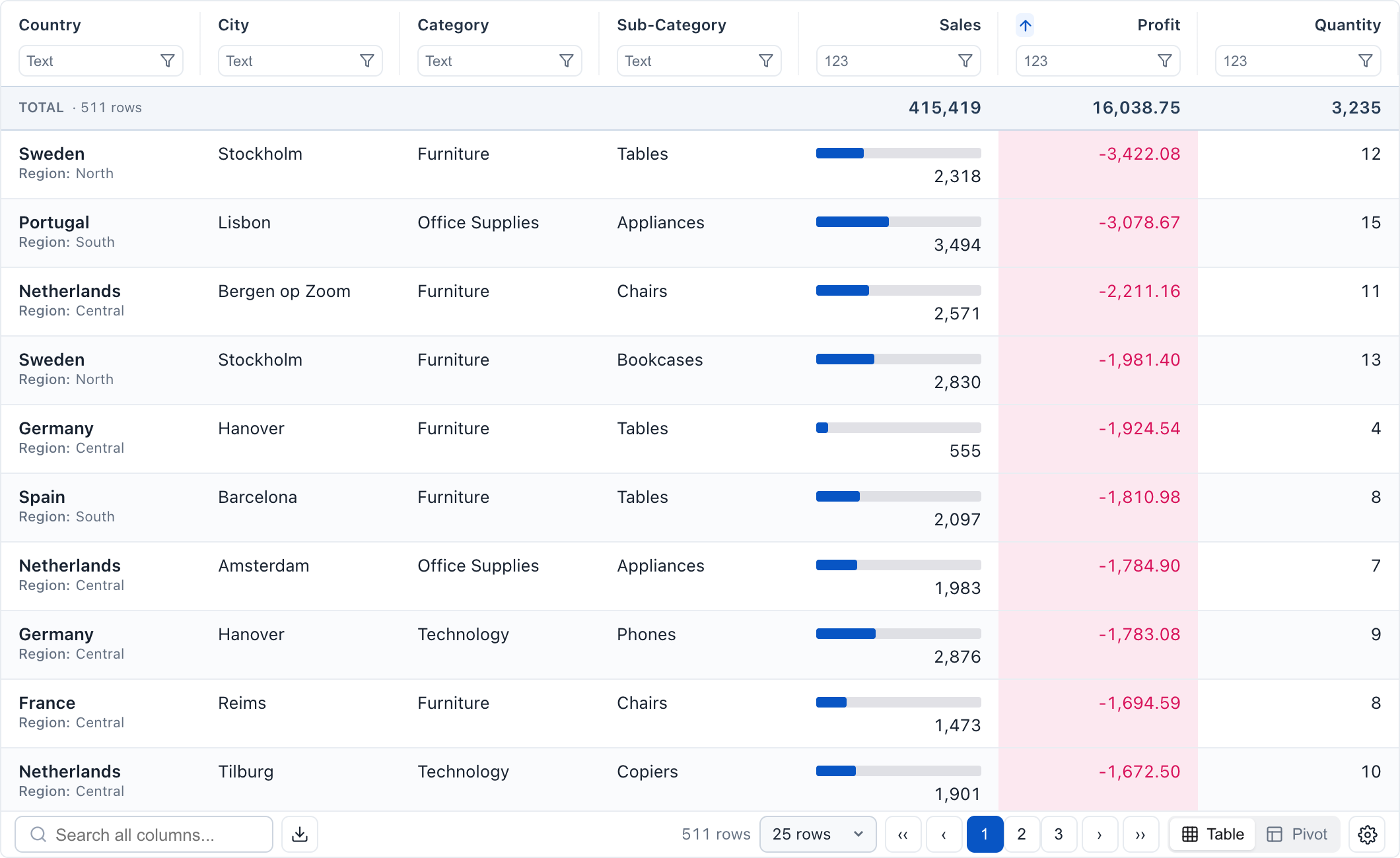Select page 2
1400x858 pixels.
[x=1022, y=834]
